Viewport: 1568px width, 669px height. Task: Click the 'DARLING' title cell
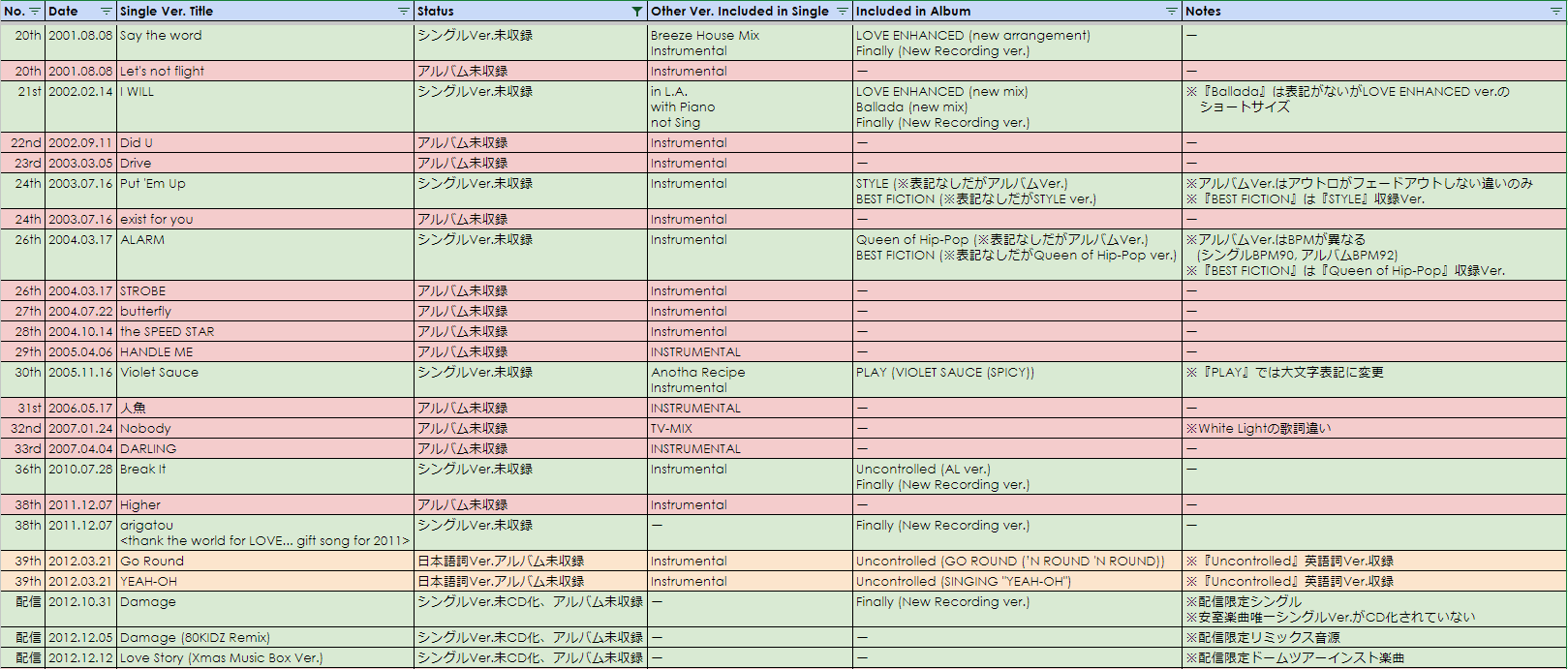click(x=265, y=449)
